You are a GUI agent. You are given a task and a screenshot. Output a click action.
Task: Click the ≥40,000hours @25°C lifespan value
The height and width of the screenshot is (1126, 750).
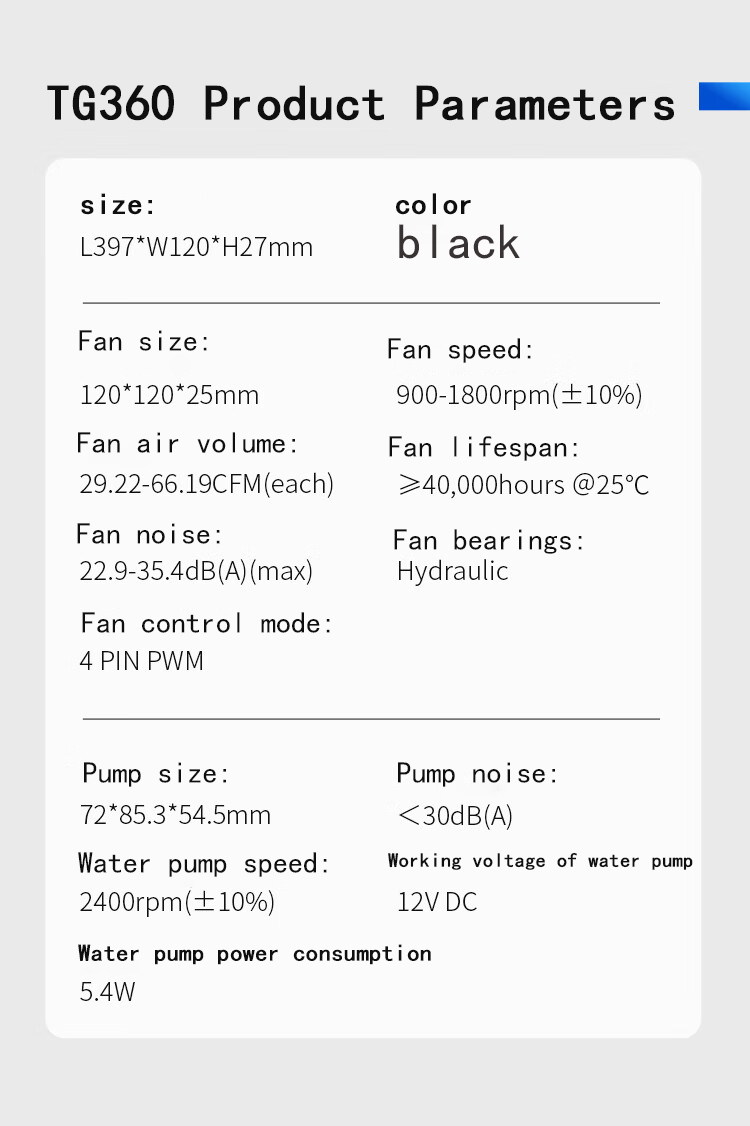[523, 486]
